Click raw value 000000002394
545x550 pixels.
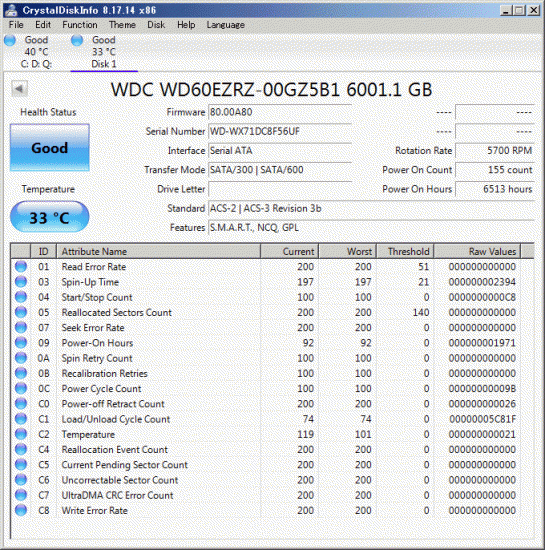pyautogui.click(x=482, y=282)
